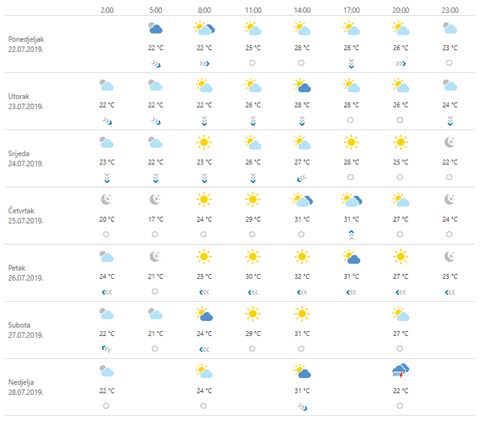Select the 14:00 column header
The height and width of the screenshot is (421, 490).
pyautogui.click(x=302, y=10)
